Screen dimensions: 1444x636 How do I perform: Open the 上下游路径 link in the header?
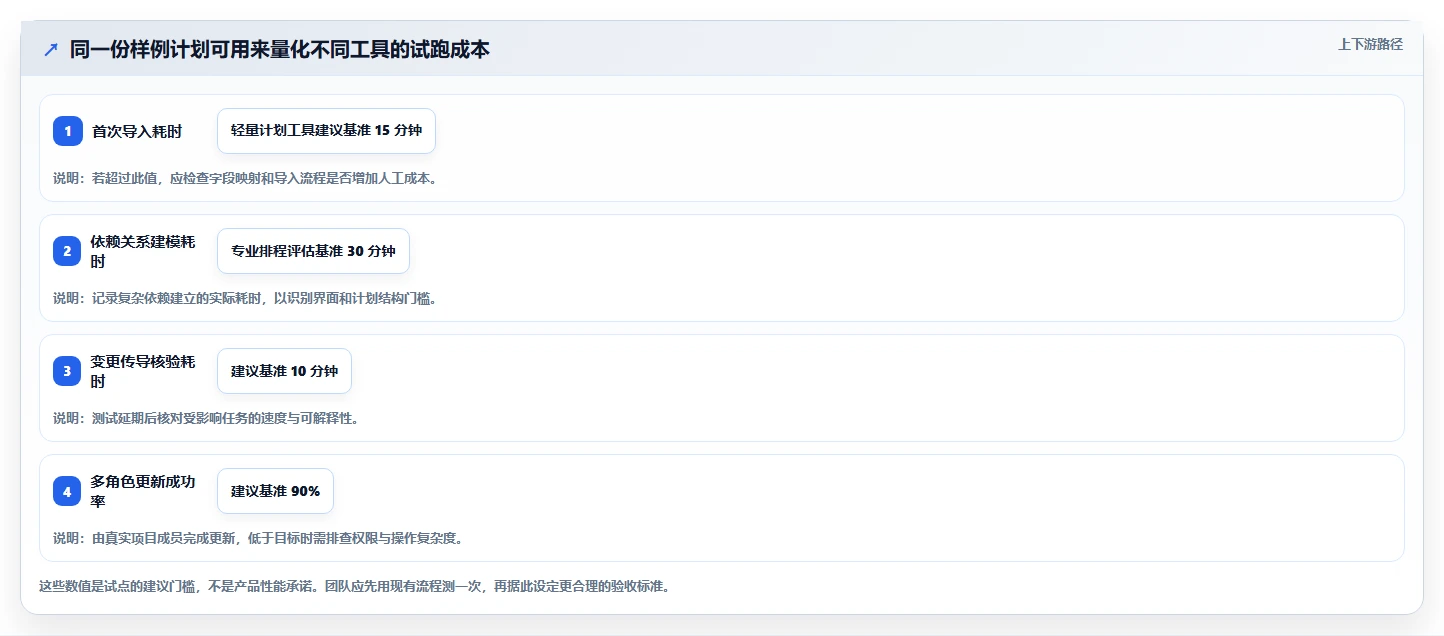pos(1370,44)
